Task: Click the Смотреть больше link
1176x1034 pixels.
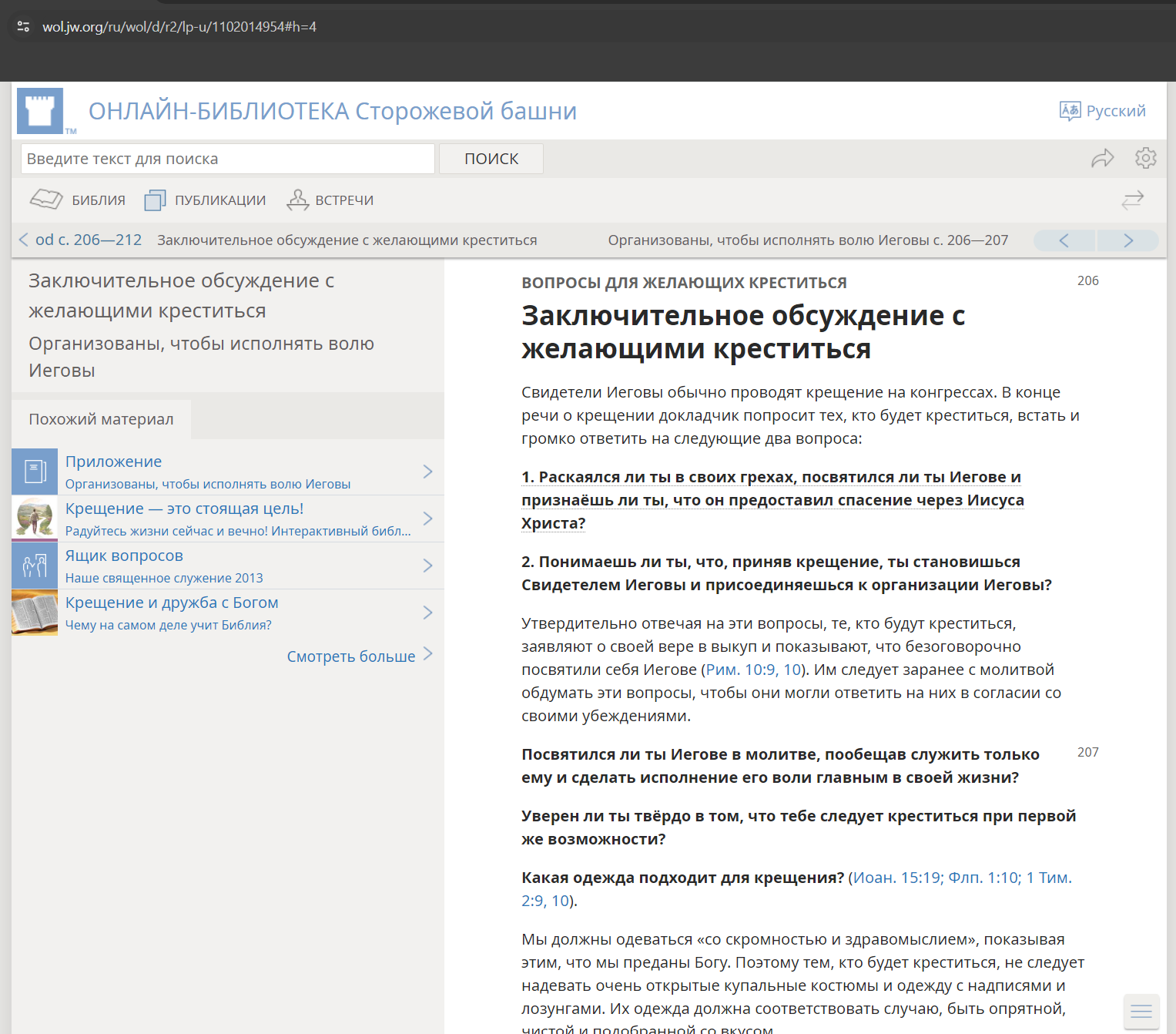Action: tap(351, 656)
